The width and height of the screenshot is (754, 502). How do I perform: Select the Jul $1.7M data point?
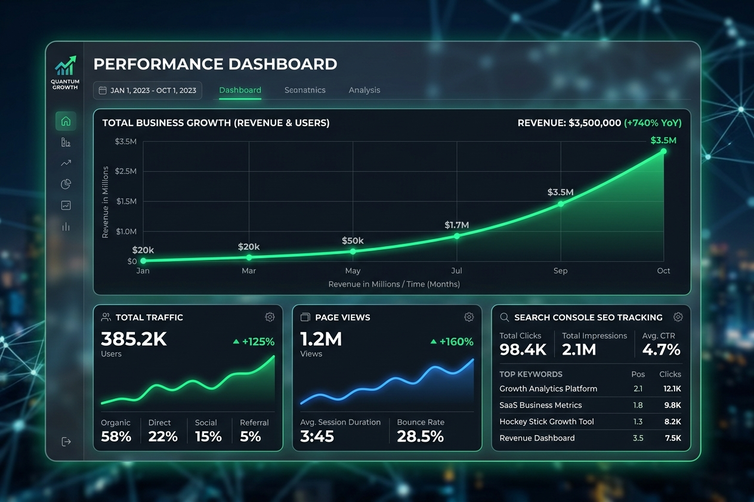pos(457,236)
